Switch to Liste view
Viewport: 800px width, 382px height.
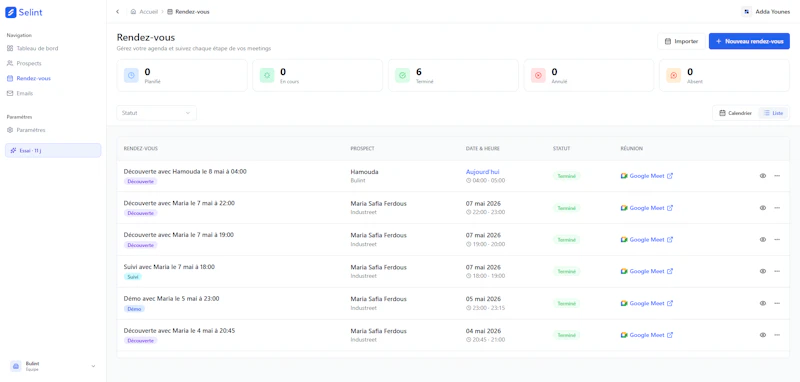[x=773, y=113]
